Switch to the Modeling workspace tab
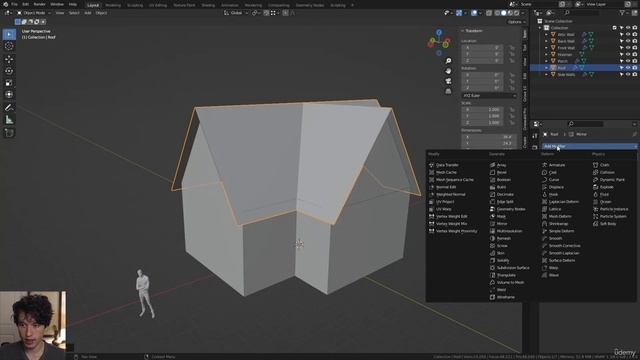Viewport: 640px width, 360px height. click(113, 5)
